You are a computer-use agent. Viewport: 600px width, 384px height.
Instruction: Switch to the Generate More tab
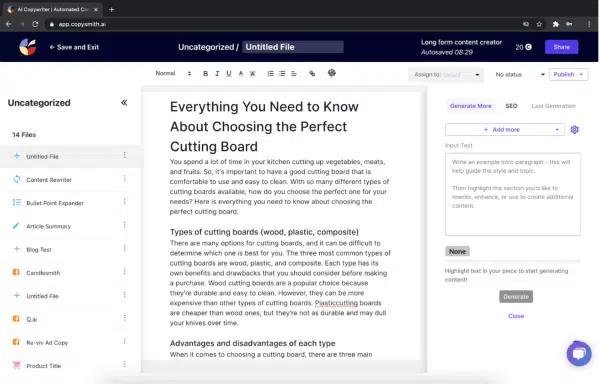471,106
